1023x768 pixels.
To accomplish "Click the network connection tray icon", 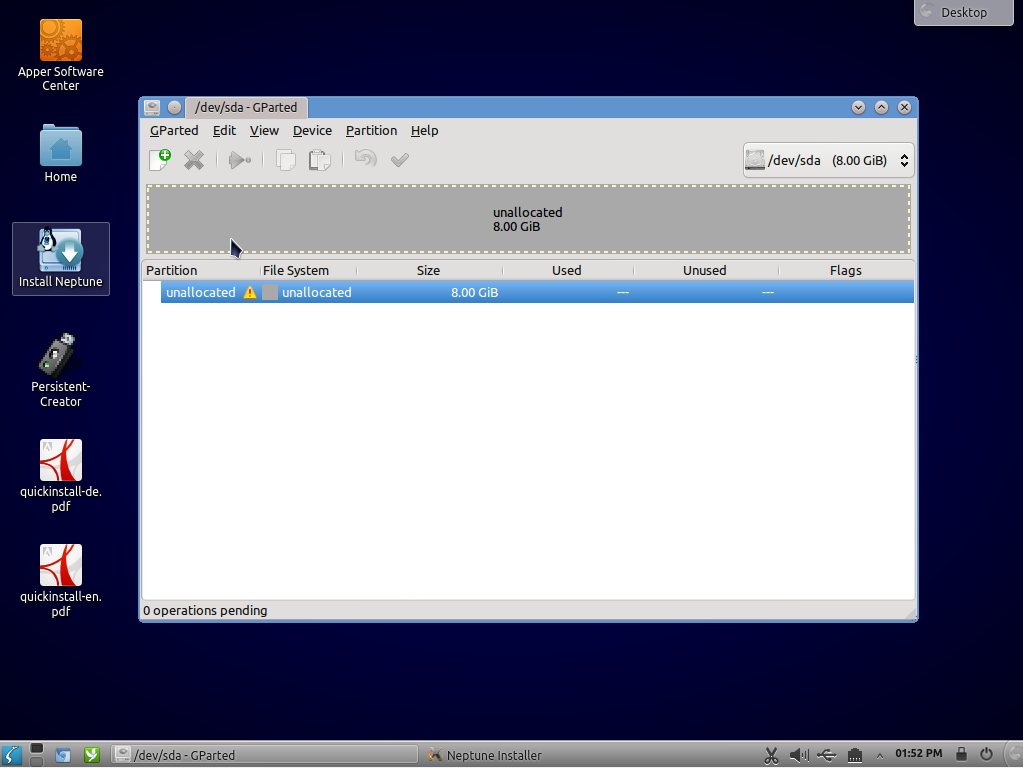I will [855, 756].
